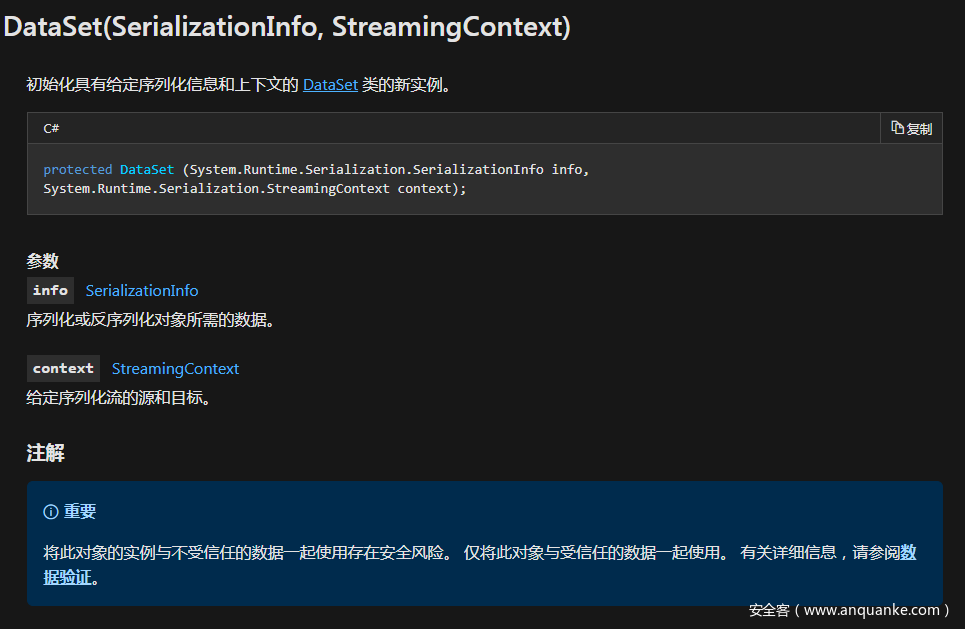Click the 注解 section heading
This screenshot has height=629, width=965.
click(45, 453)
